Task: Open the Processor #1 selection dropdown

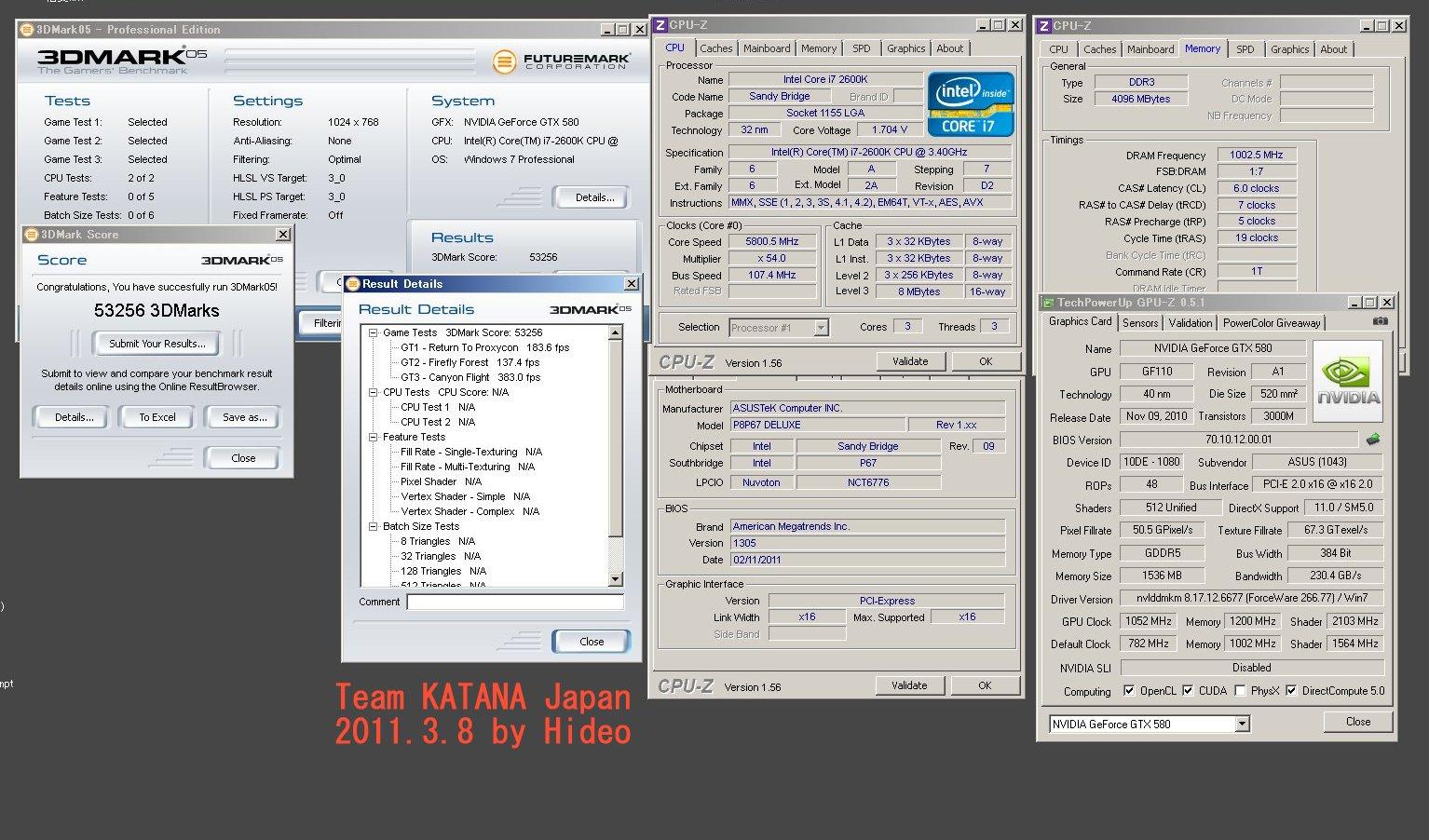Action: point(821,328)
